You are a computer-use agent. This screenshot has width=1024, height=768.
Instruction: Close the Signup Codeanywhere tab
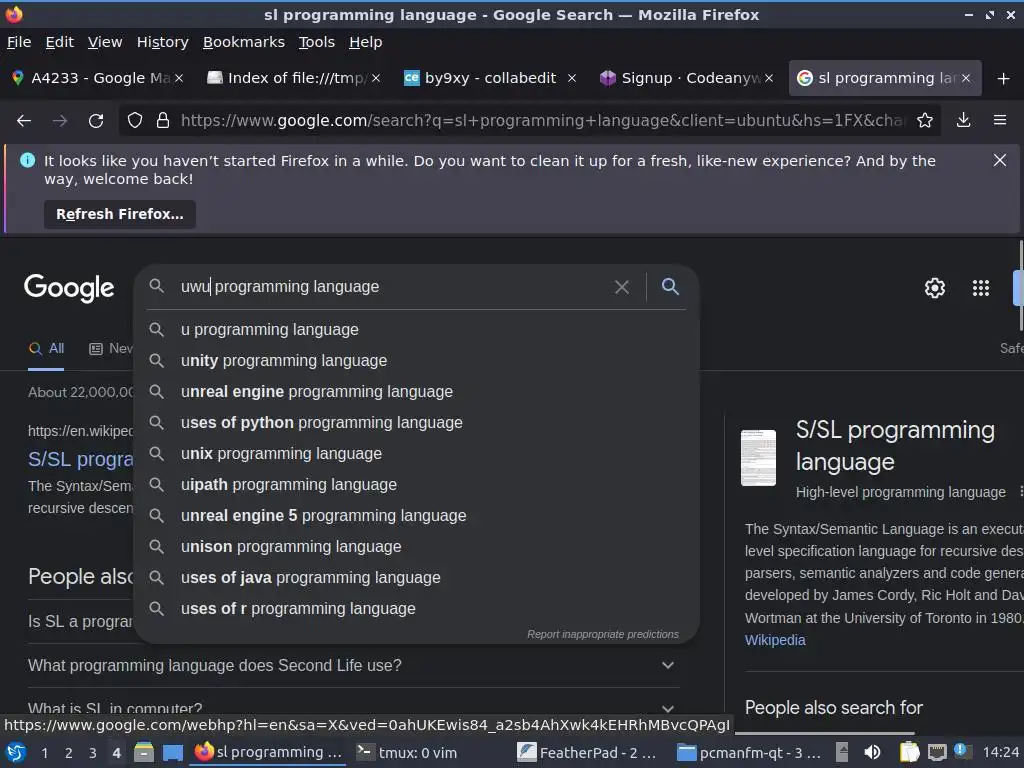click(x=769, y=78)
